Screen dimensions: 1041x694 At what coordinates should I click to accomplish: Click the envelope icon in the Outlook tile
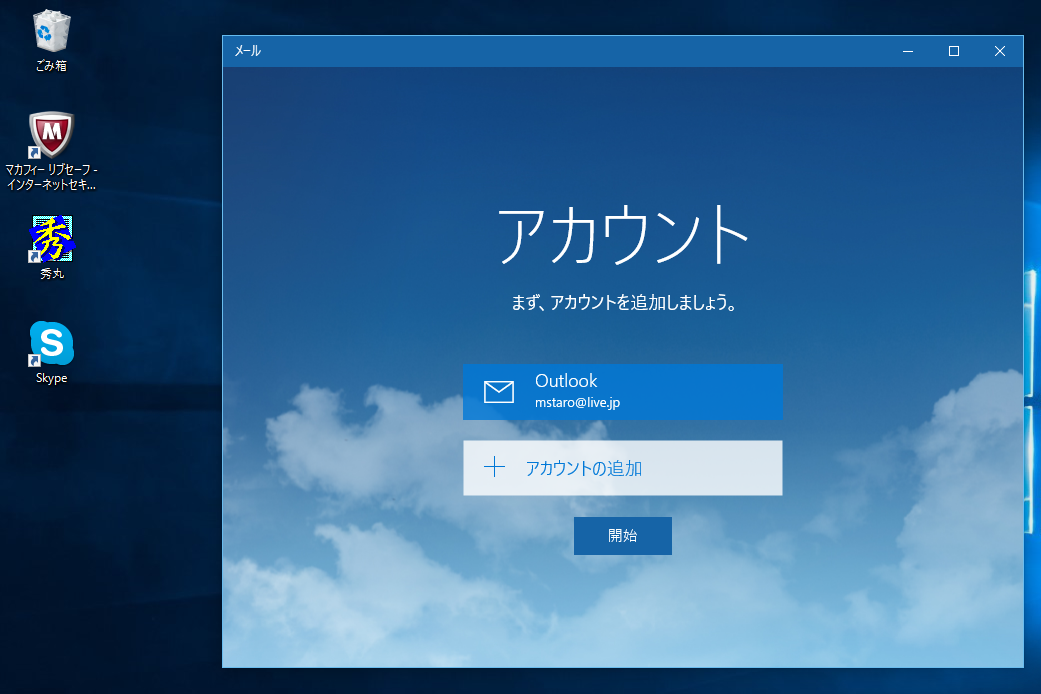pyautogui.click(x=499, y=392)
